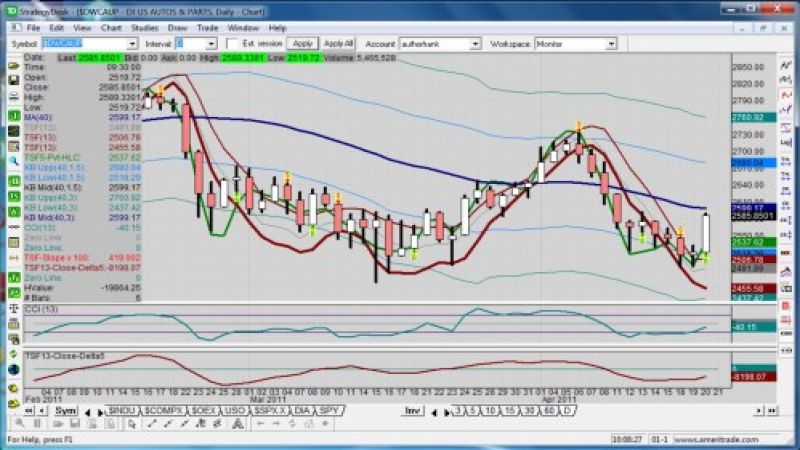Open the Symbol dropdown list
Image resolution: width=800 pixels, height=450 pixels.
tap(132, 44)
